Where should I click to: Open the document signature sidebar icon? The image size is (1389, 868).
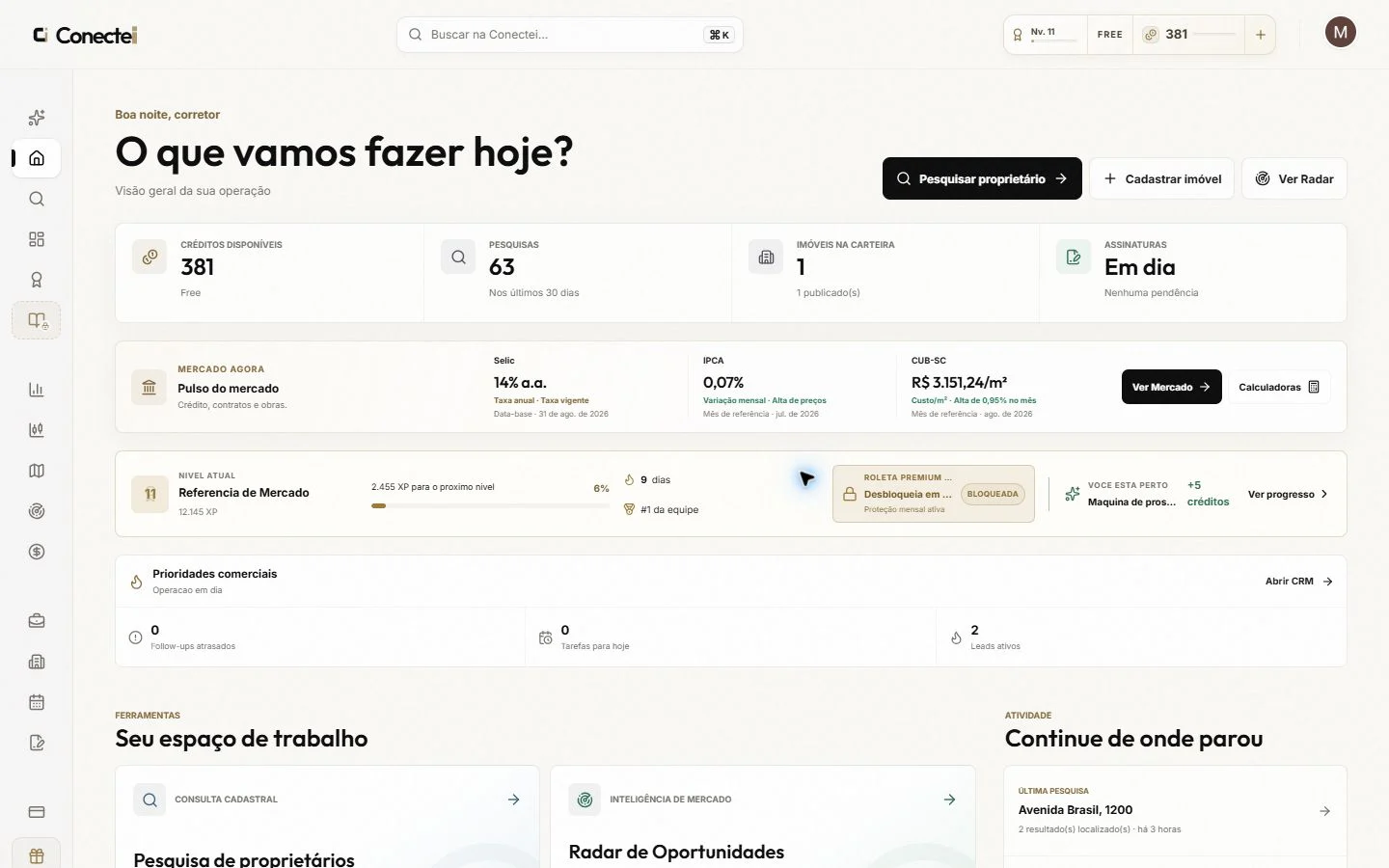[37, 743]
